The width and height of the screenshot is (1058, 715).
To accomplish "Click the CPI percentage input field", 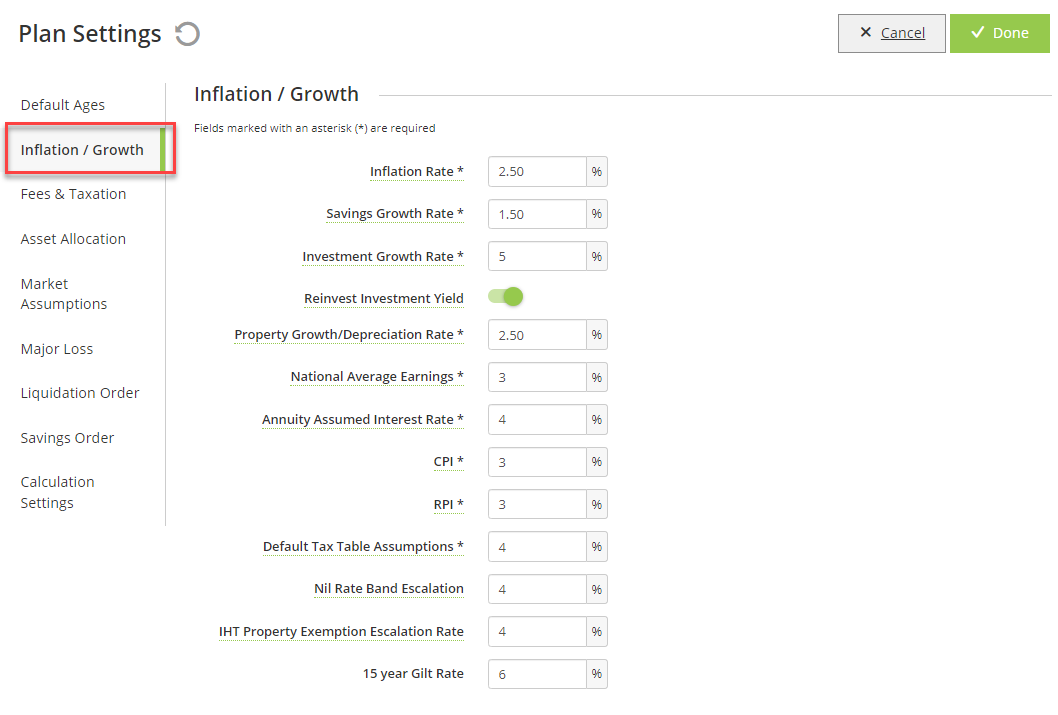I will coord(537,462).
